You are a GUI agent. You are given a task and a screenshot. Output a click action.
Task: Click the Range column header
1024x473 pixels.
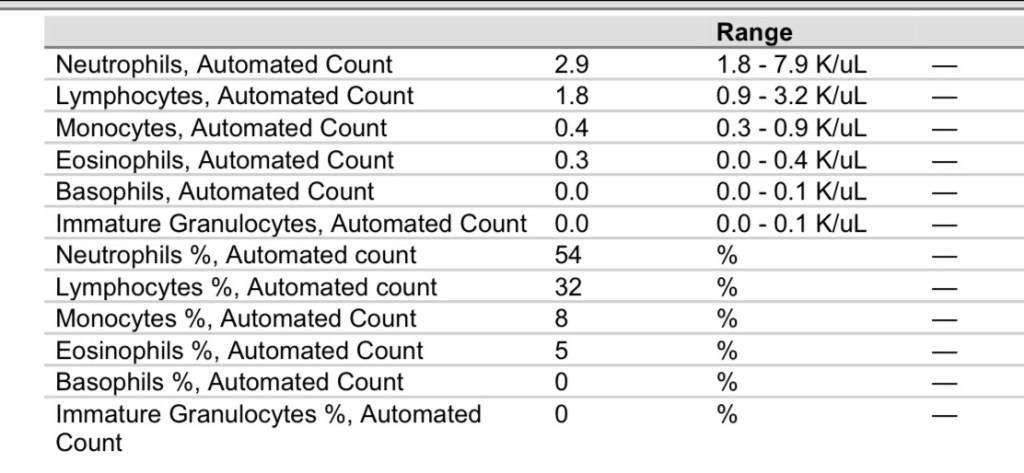click(754, 33)
